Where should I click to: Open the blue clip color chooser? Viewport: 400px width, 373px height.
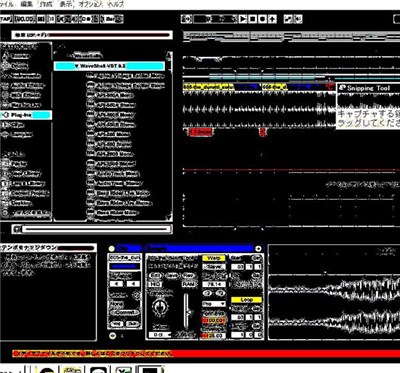tap(125, 266)
